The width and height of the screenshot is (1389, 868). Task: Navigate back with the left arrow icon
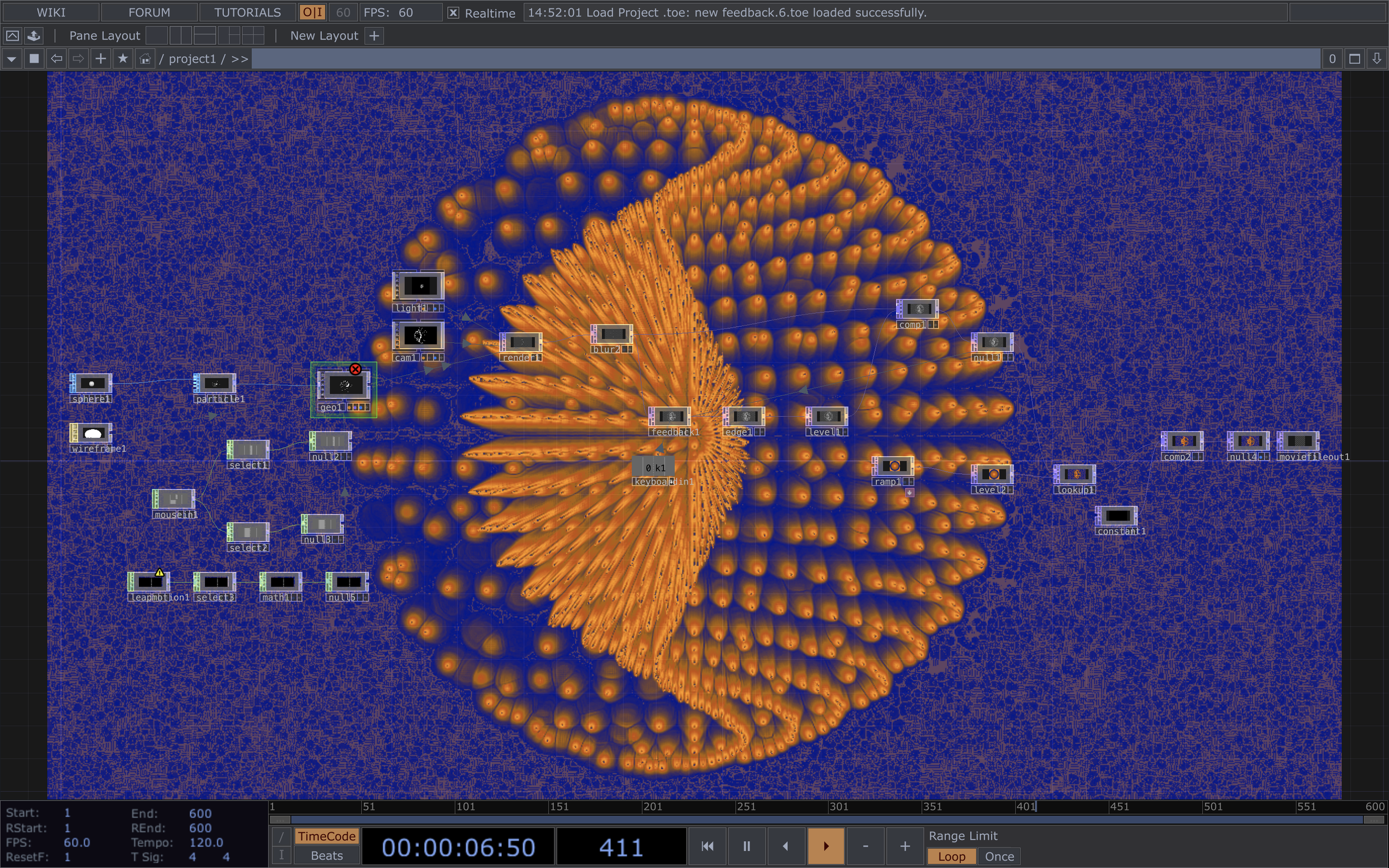[56, 58]
